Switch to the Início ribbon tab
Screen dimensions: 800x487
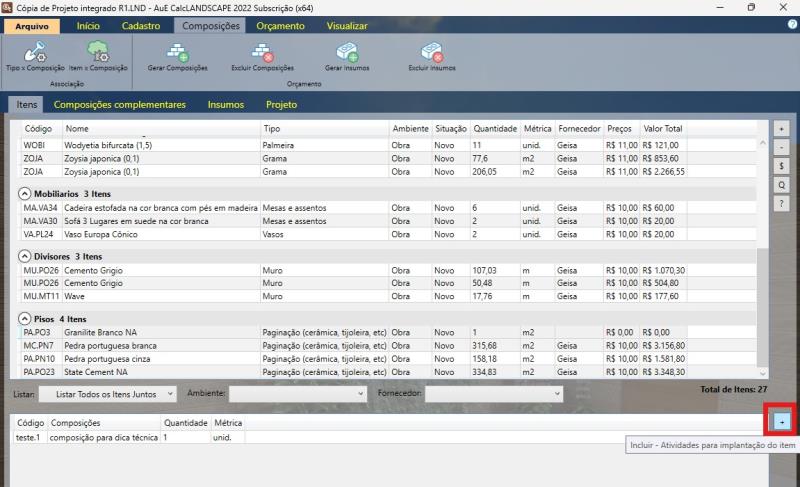(x=88, y=26)
